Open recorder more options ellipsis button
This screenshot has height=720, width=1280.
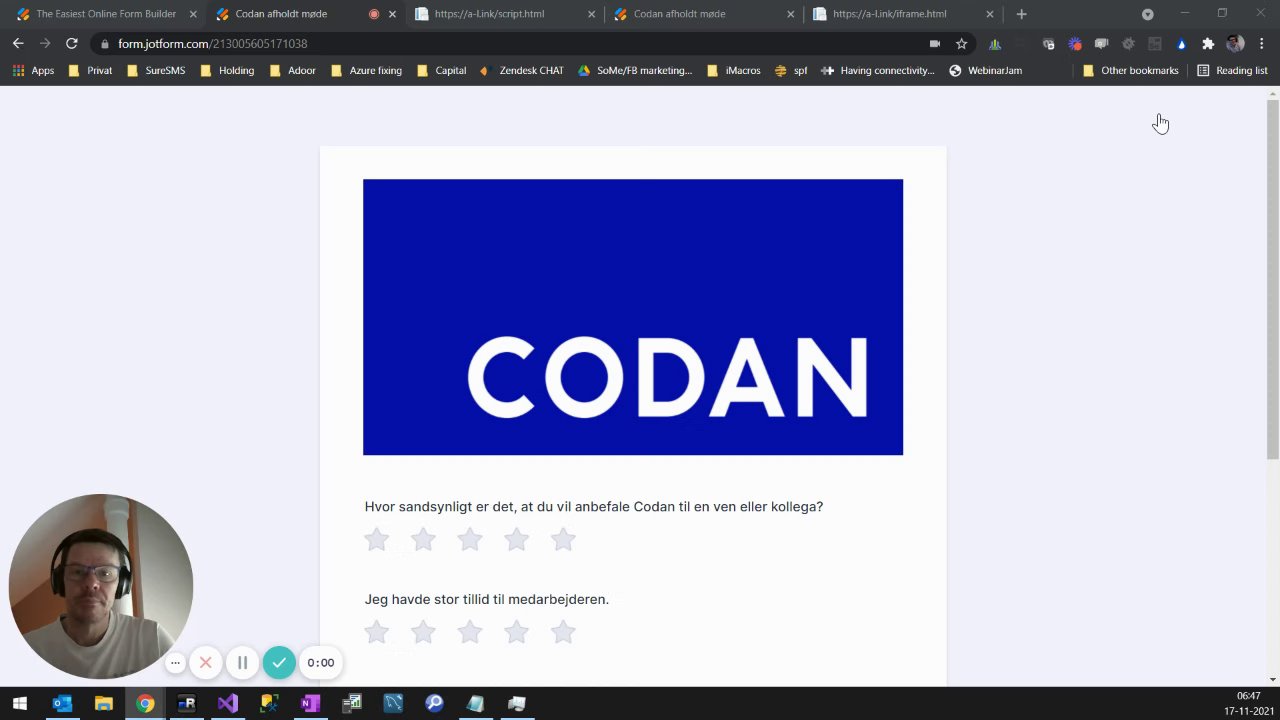click(175, 662)
